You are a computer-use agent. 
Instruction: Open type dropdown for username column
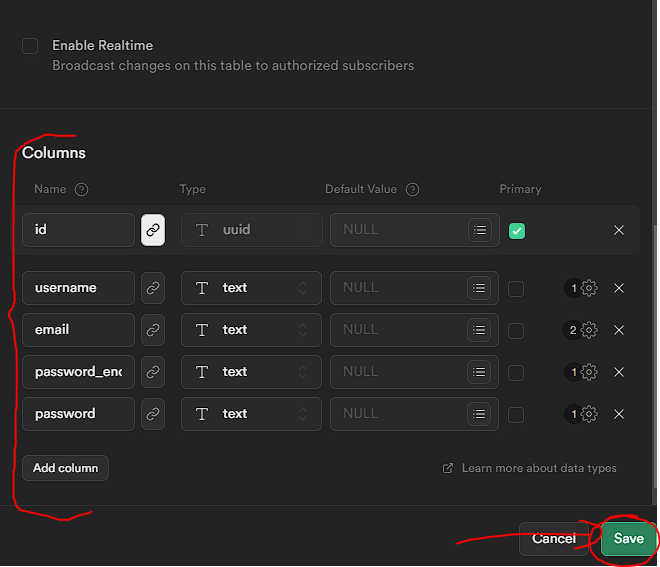point(251,288)
